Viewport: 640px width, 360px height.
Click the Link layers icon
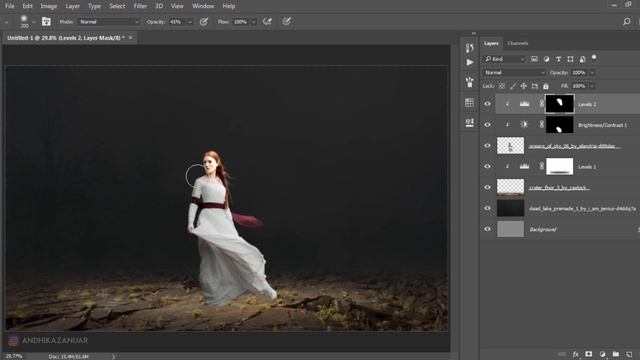[x=562, y=354]
